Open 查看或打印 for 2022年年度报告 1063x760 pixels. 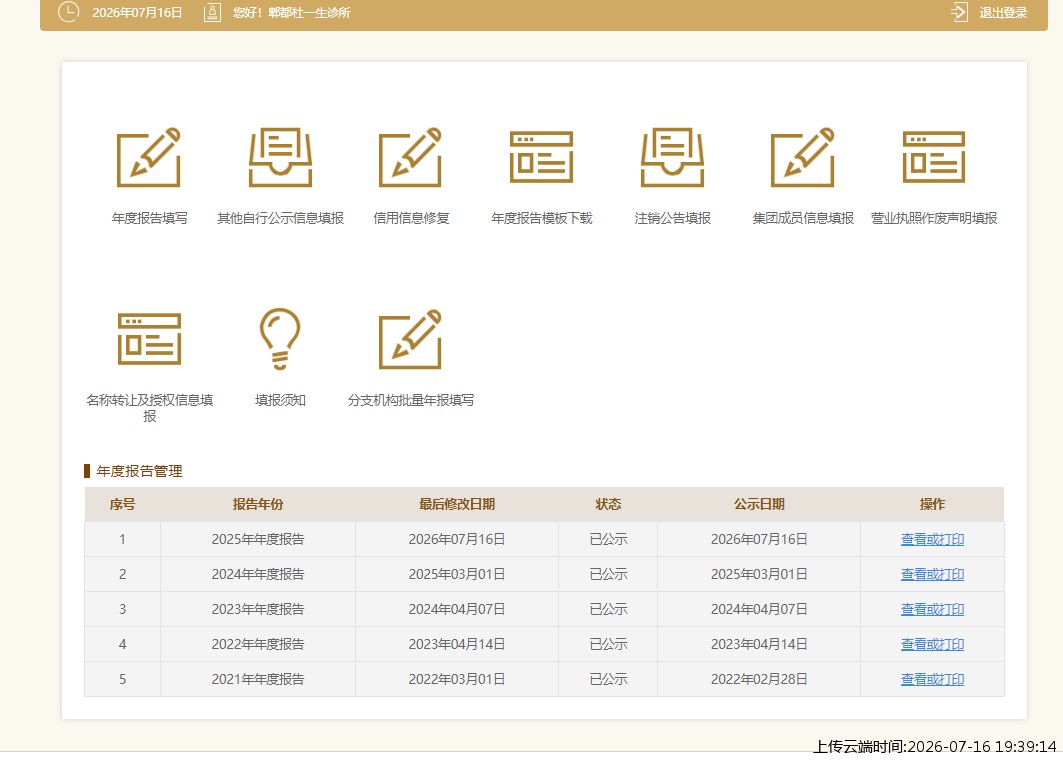pyautogui.click(x=932, y=644)
